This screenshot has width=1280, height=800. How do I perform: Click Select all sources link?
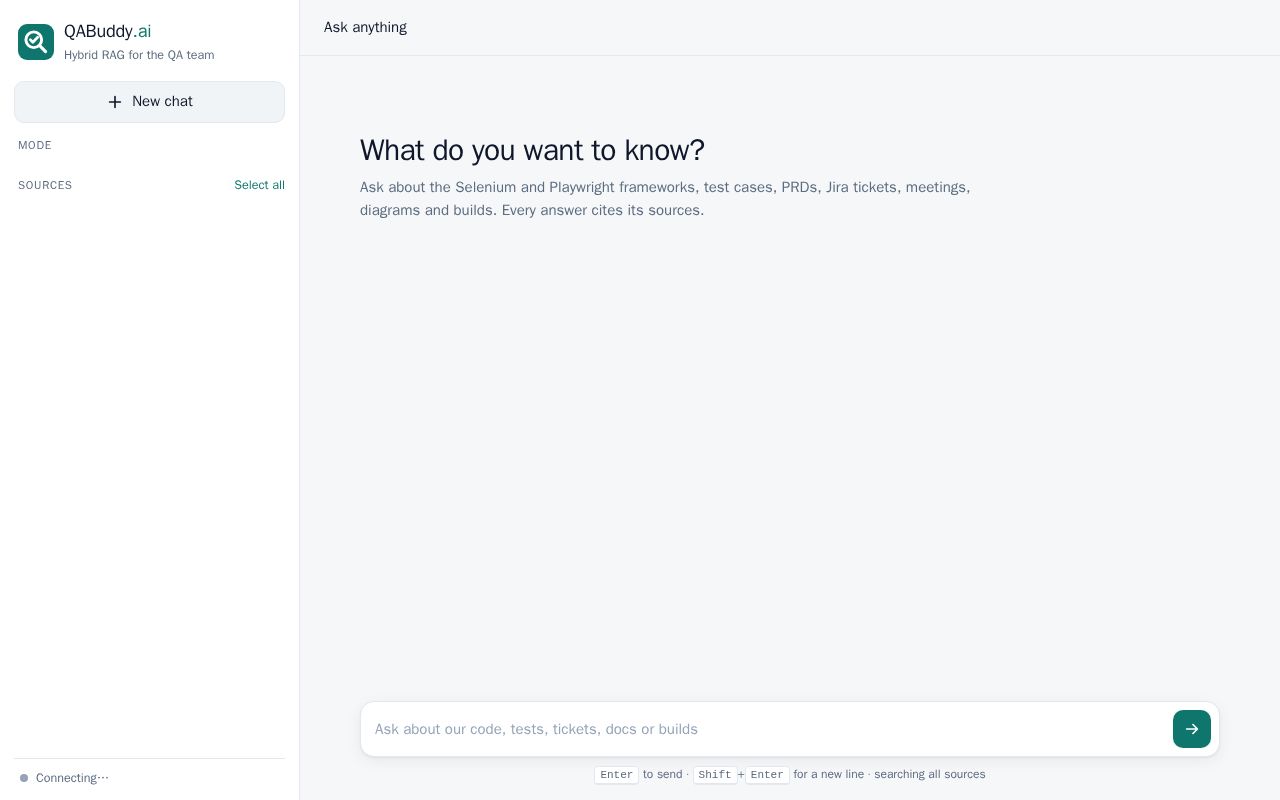point(259,185)
